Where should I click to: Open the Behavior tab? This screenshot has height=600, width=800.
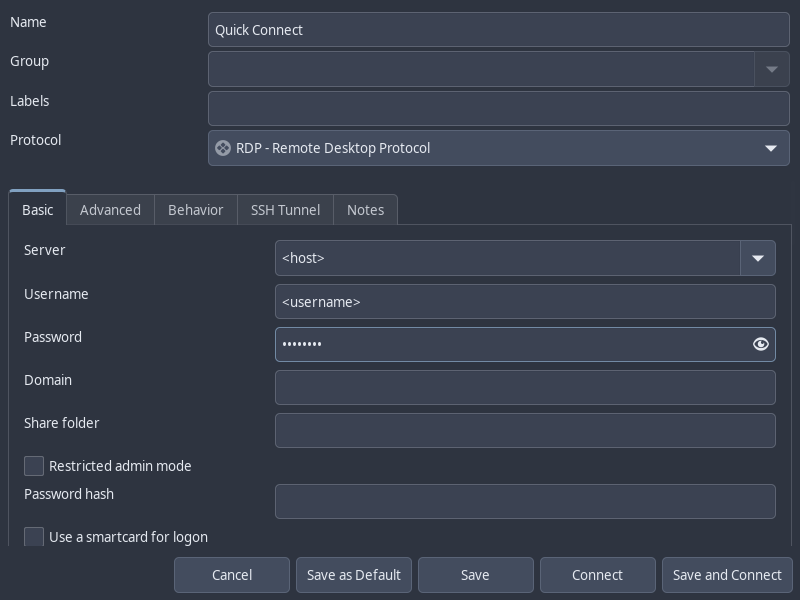195,210
